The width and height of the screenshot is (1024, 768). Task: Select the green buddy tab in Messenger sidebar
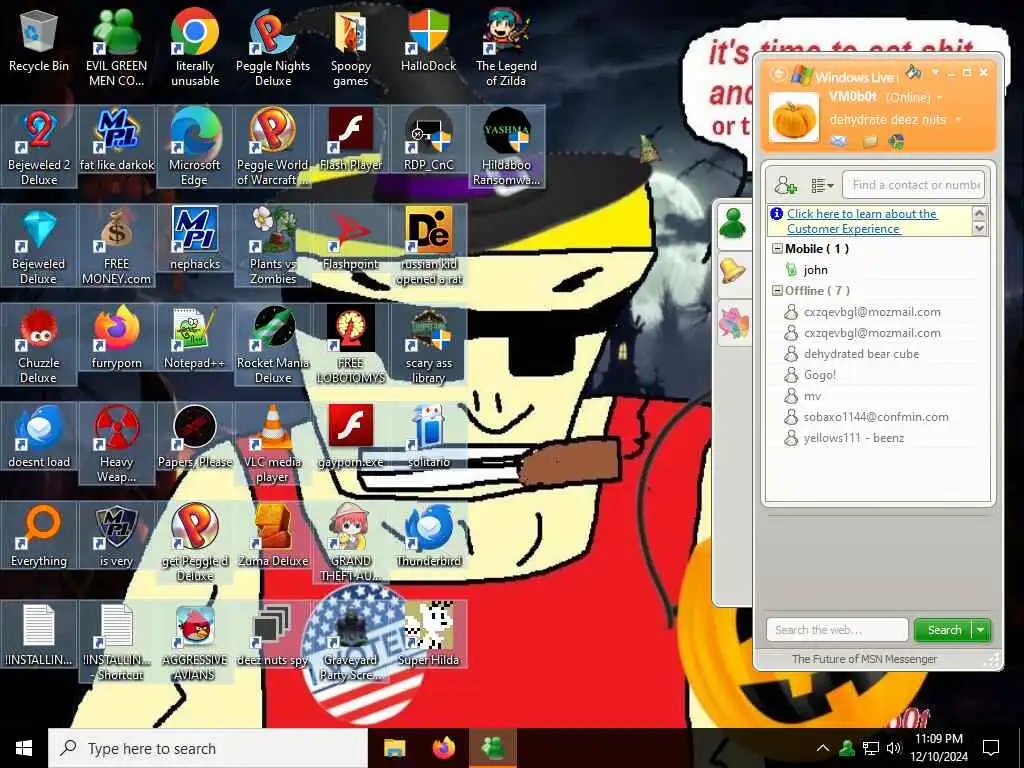tap(733, 225)
